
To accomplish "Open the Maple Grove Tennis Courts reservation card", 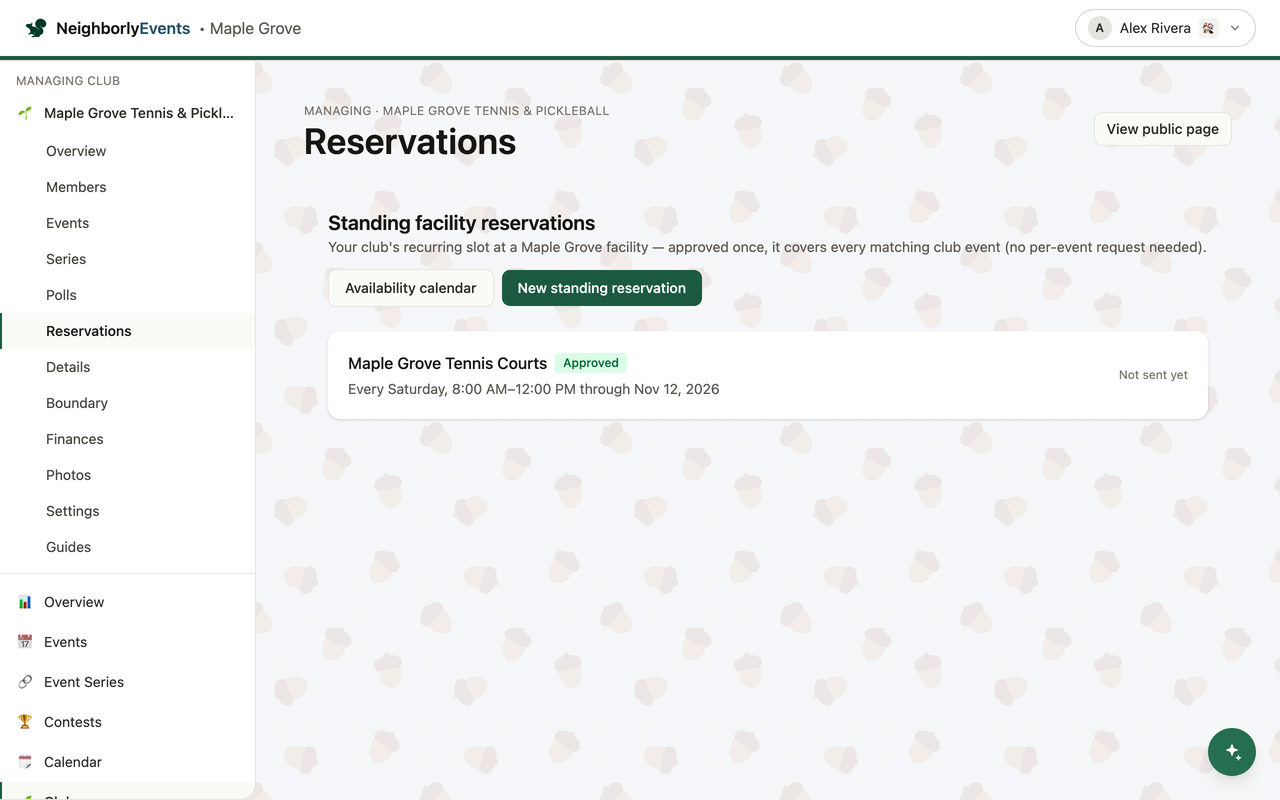I will coord(768,375).
